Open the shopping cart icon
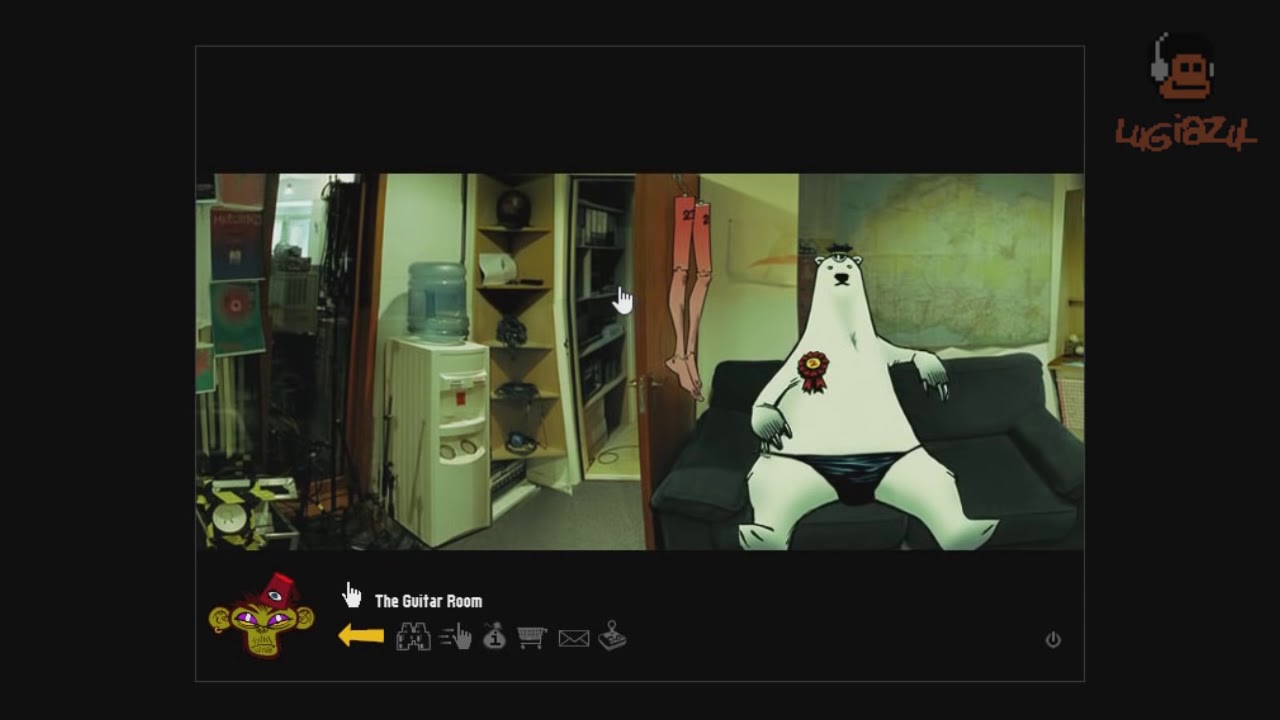The image size is (1280, 720). (x=532, y=637)
